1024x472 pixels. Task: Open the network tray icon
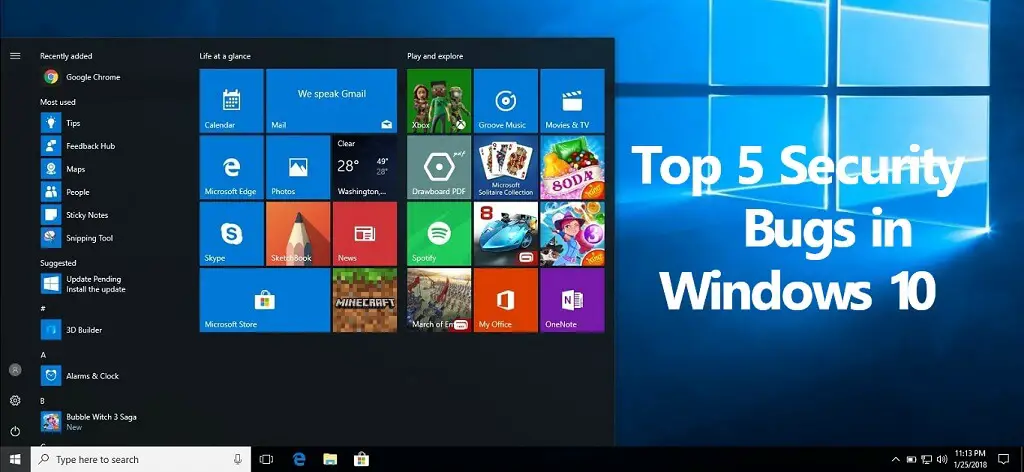click(927, 460)
